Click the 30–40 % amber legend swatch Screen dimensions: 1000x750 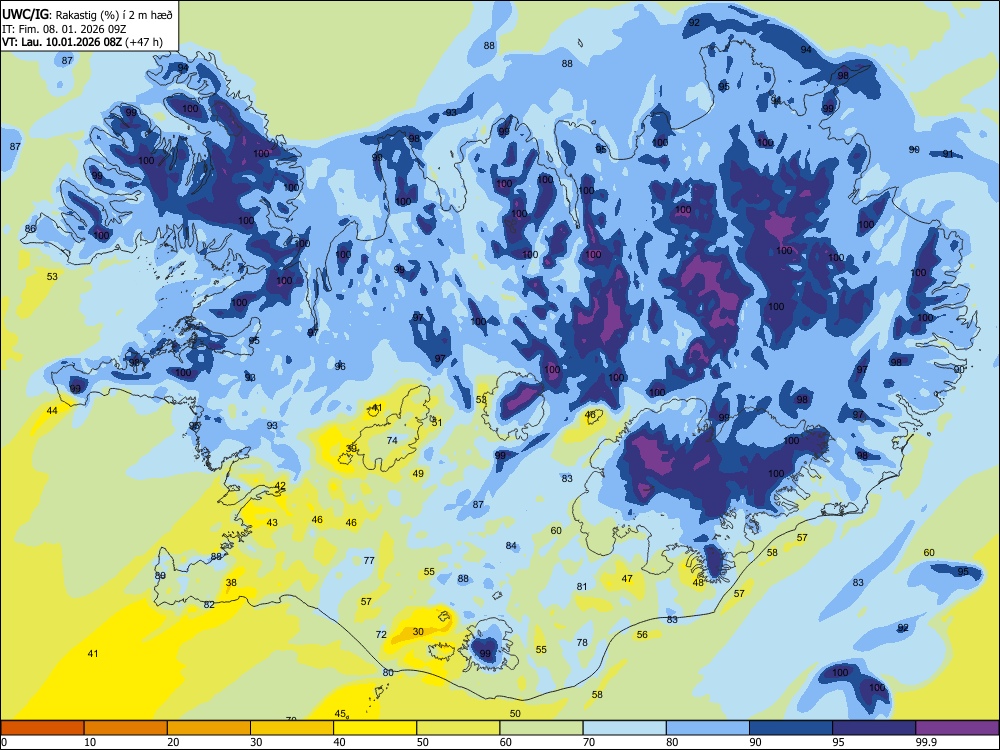pyautogui.click(x=292, y=728)
